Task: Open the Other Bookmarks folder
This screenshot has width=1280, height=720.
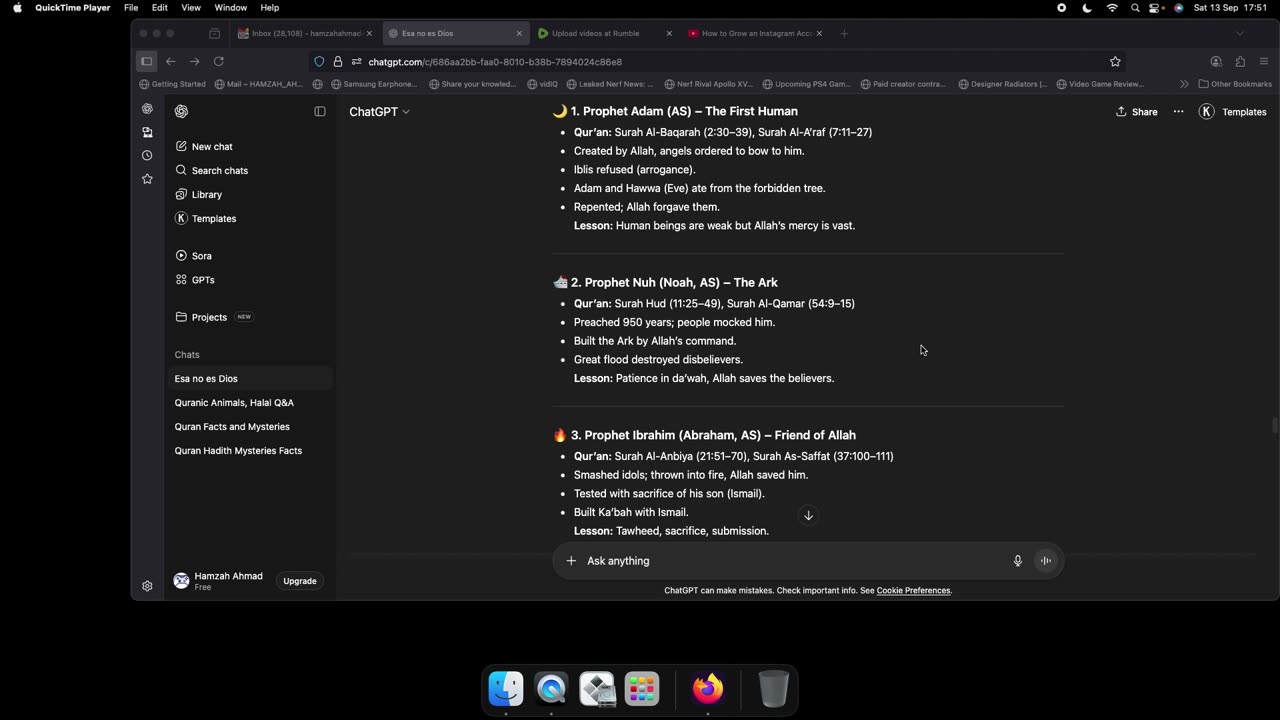Action: tap(1235, 84)
